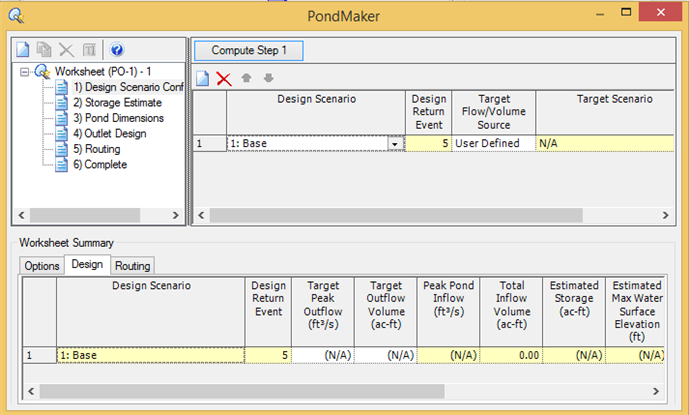Click the Move Up arrow icon
689x415 pixels.
click(x=246, y=78)
